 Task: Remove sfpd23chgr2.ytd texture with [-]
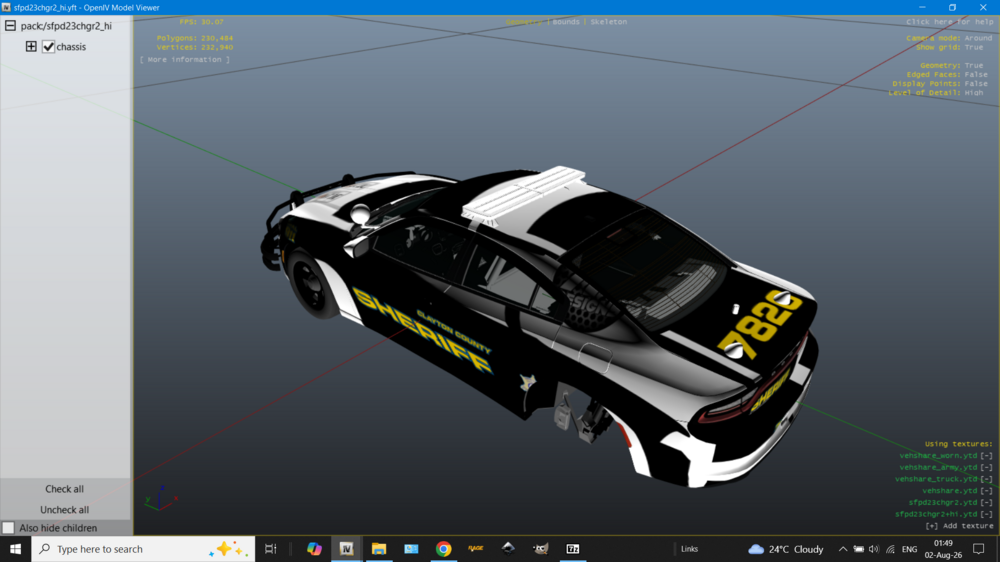coord(987,502)
